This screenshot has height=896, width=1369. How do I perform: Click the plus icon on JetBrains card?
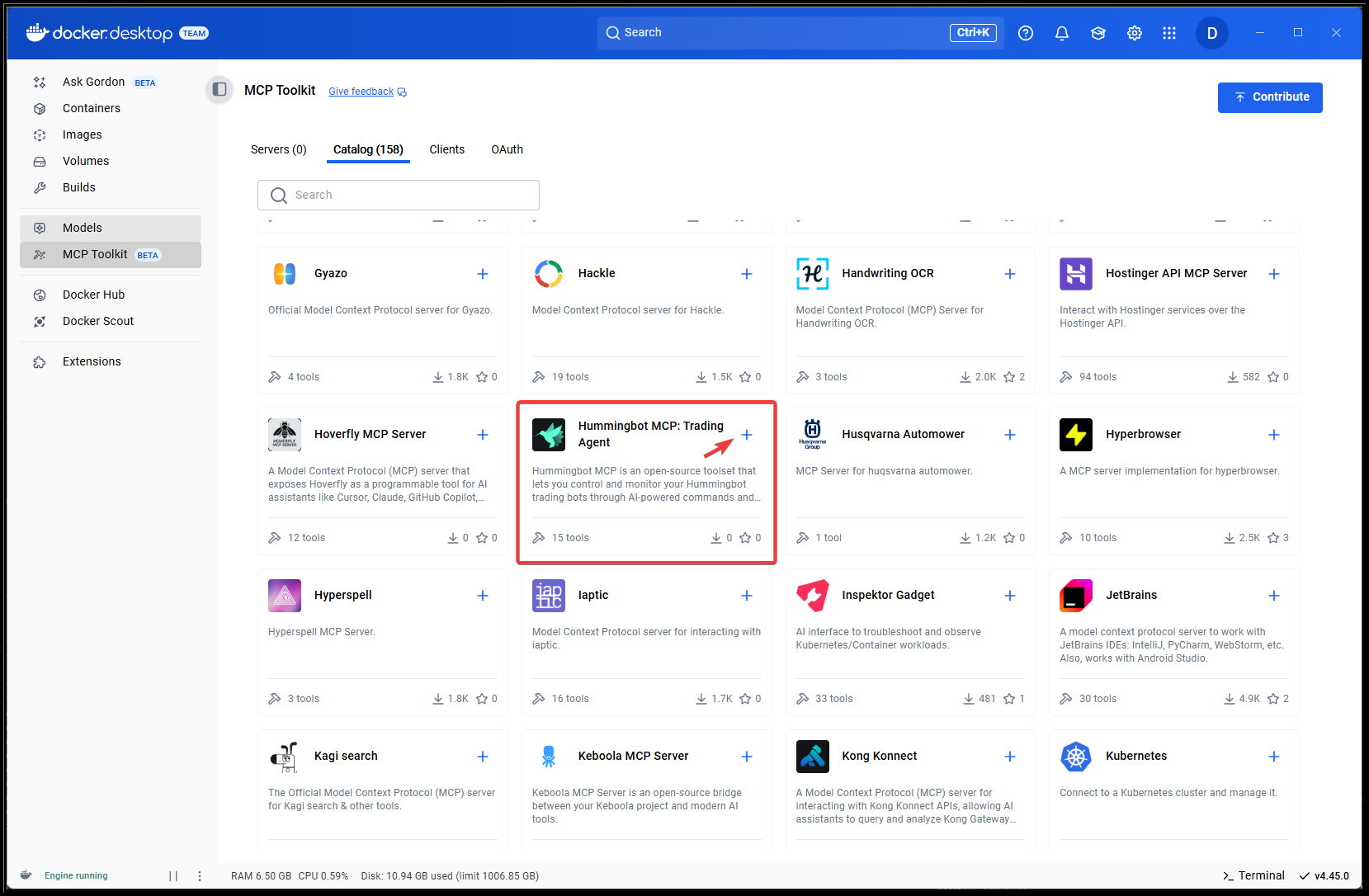point(1273,596)
